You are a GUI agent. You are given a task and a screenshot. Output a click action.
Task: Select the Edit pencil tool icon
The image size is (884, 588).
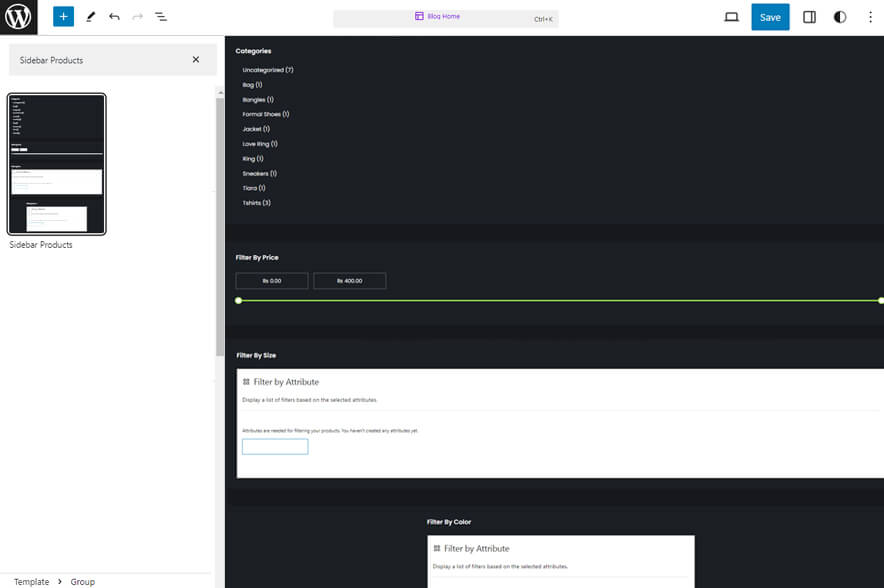click(x=89, y=16)
